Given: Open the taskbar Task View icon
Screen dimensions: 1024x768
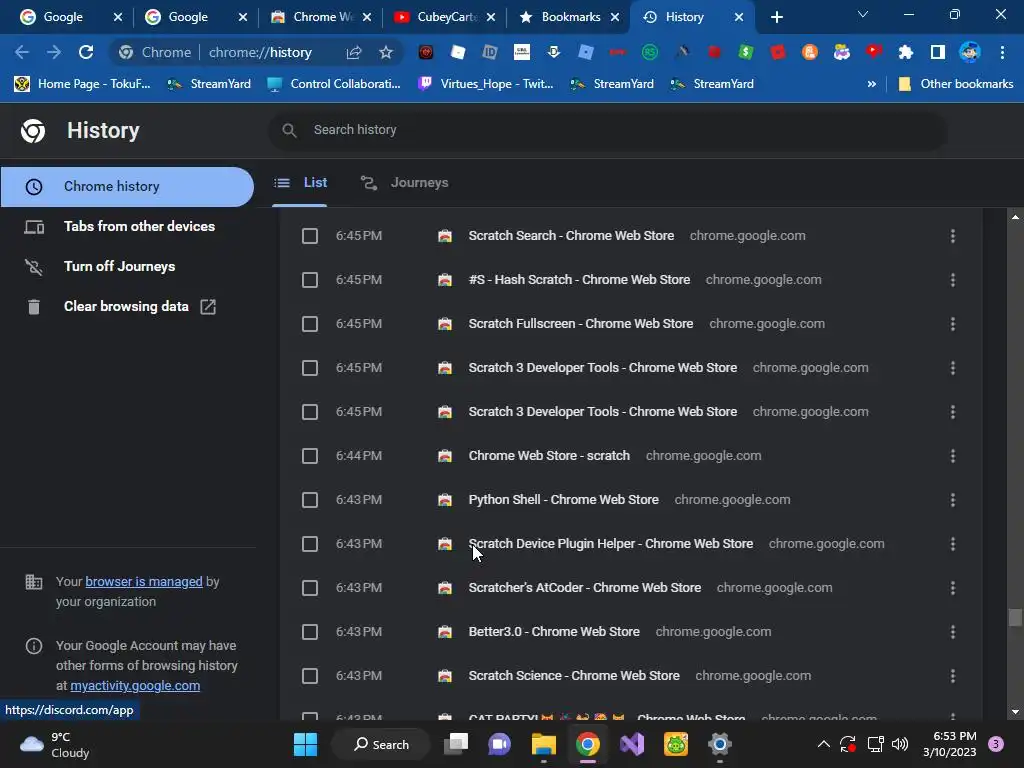Looking at the screenshot, I should point(456,744).
